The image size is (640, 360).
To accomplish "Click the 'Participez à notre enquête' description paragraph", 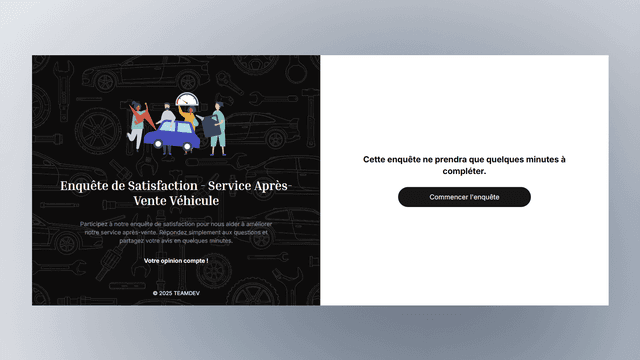I will tap(176, 232).
